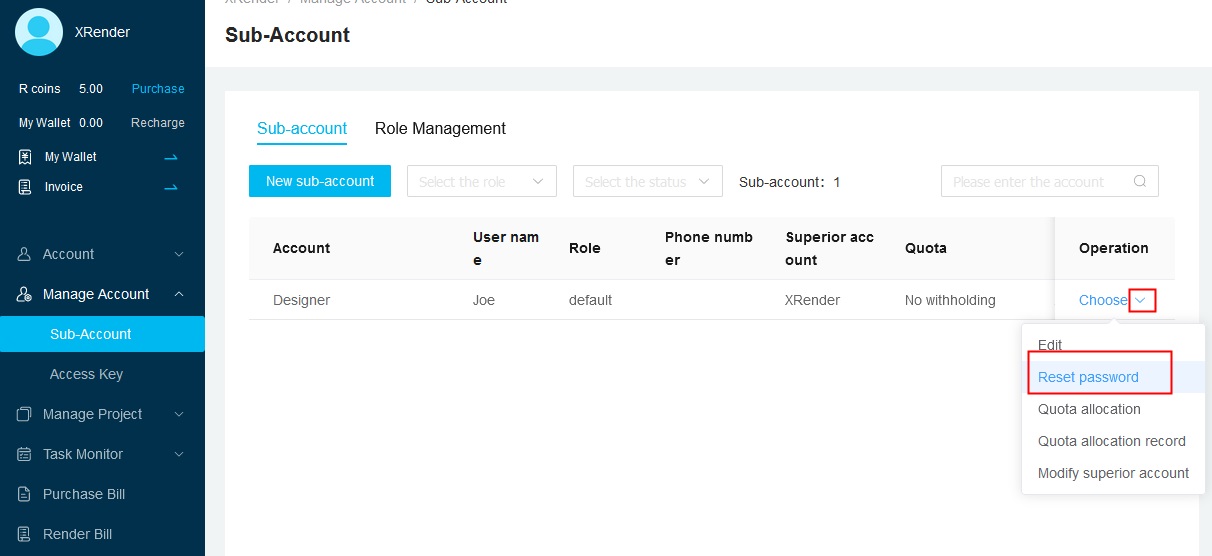Follow the arrow next to My Wallet

(171, 157)
